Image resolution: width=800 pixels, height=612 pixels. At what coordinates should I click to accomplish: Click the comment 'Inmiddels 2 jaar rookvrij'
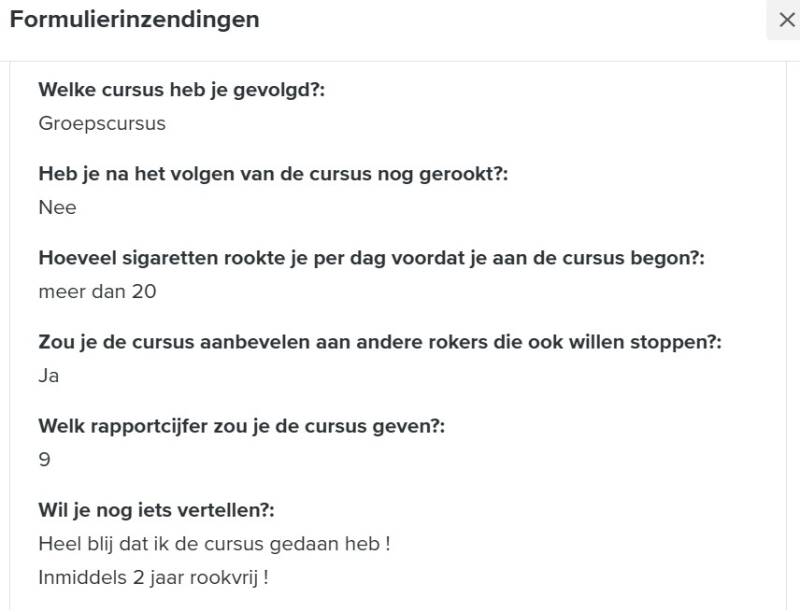point(153,578)
